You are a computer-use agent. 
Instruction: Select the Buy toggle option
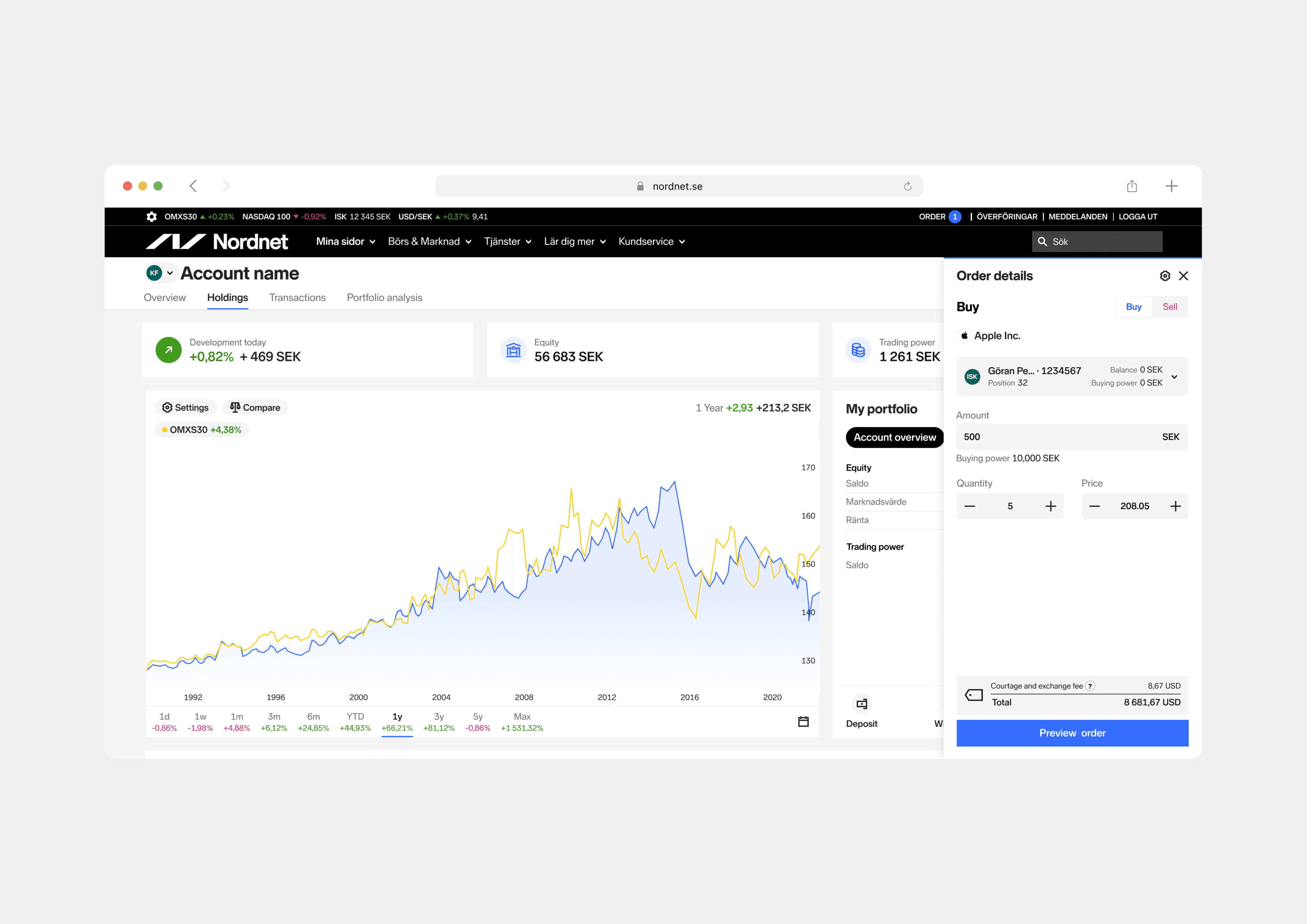(x=1133, y=307)
